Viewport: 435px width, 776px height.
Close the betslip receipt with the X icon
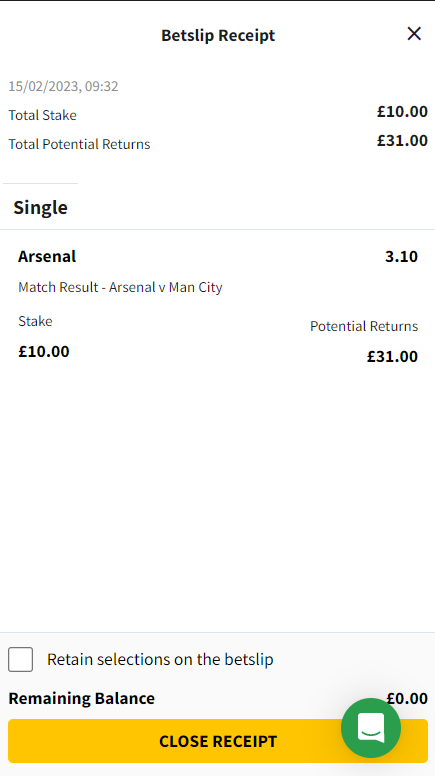[x=414, y=34]
